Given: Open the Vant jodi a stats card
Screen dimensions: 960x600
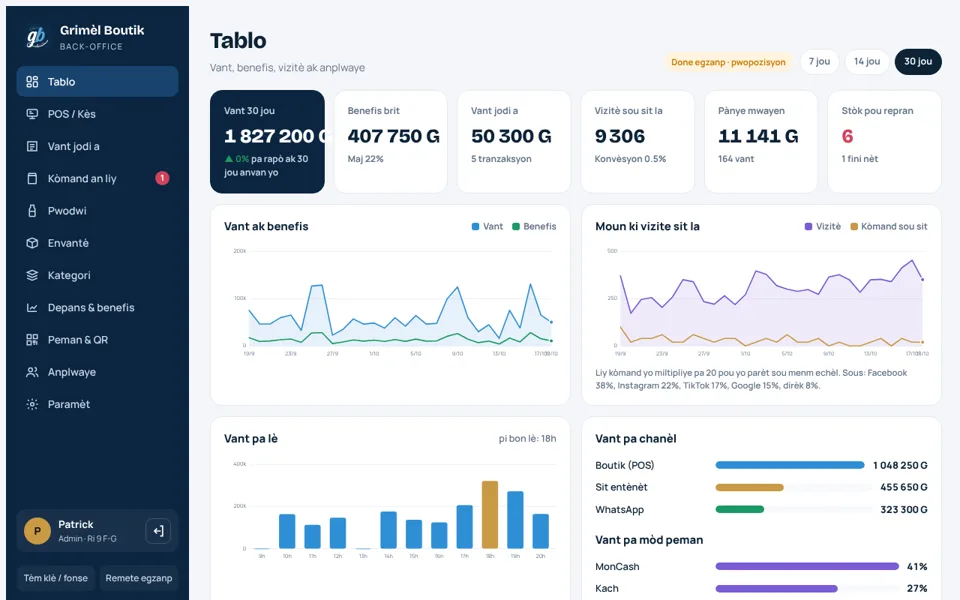Looking at the screenshot, I should [514, 141].
